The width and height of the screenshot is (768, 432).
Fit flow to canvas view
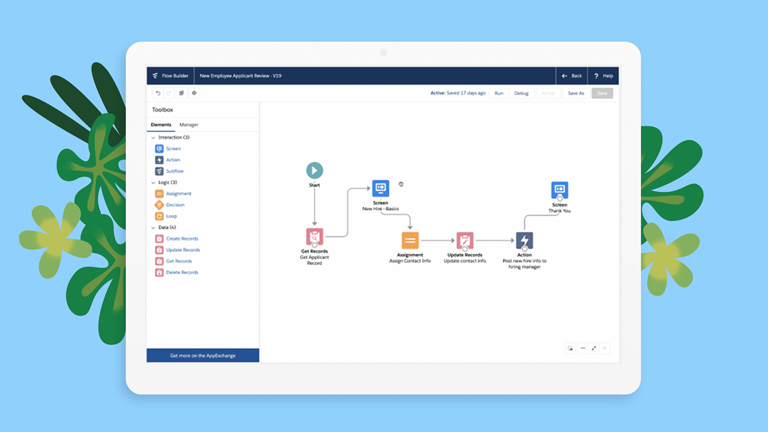click(594, 348)
